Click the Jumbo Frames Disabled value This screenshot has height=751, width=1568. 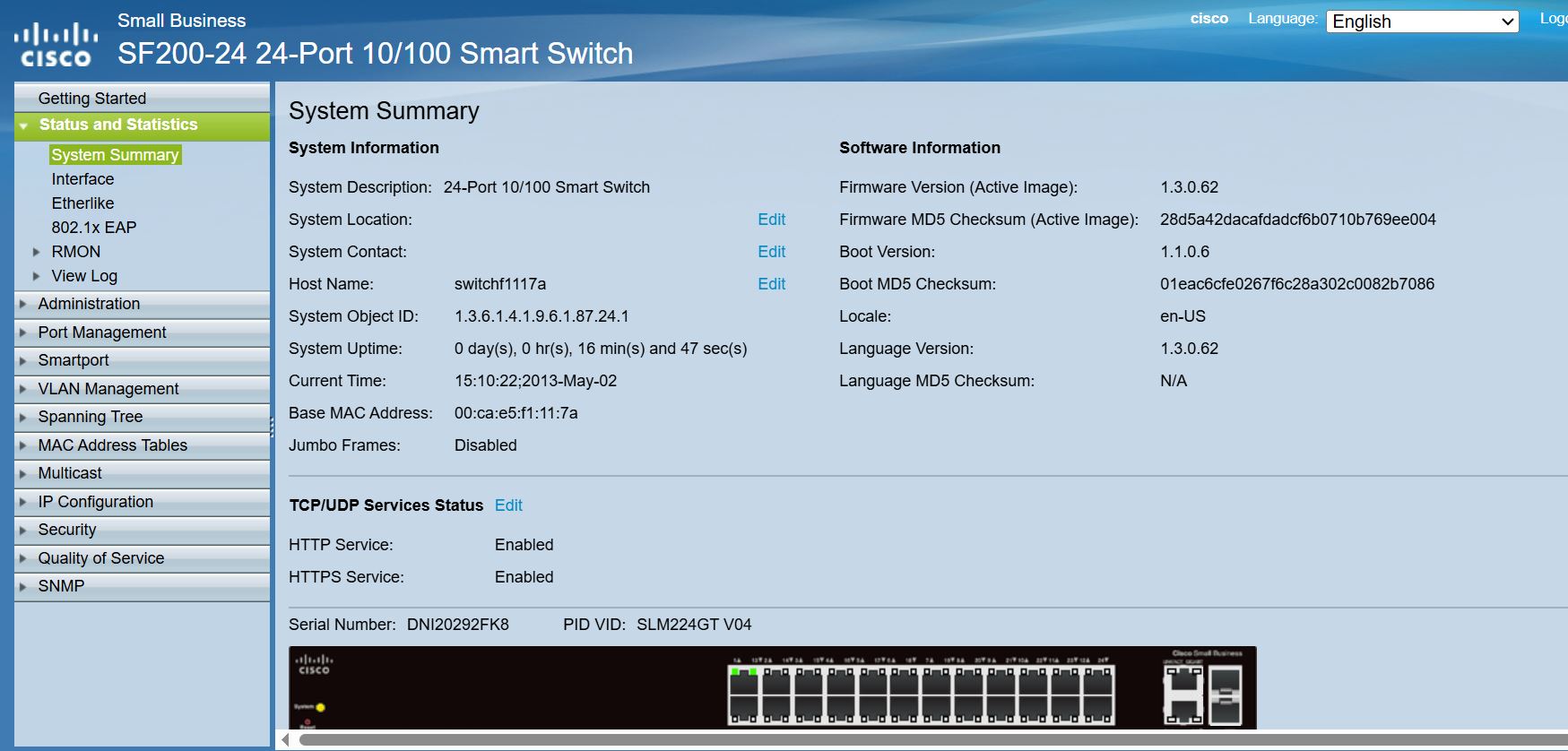(485, 445)
